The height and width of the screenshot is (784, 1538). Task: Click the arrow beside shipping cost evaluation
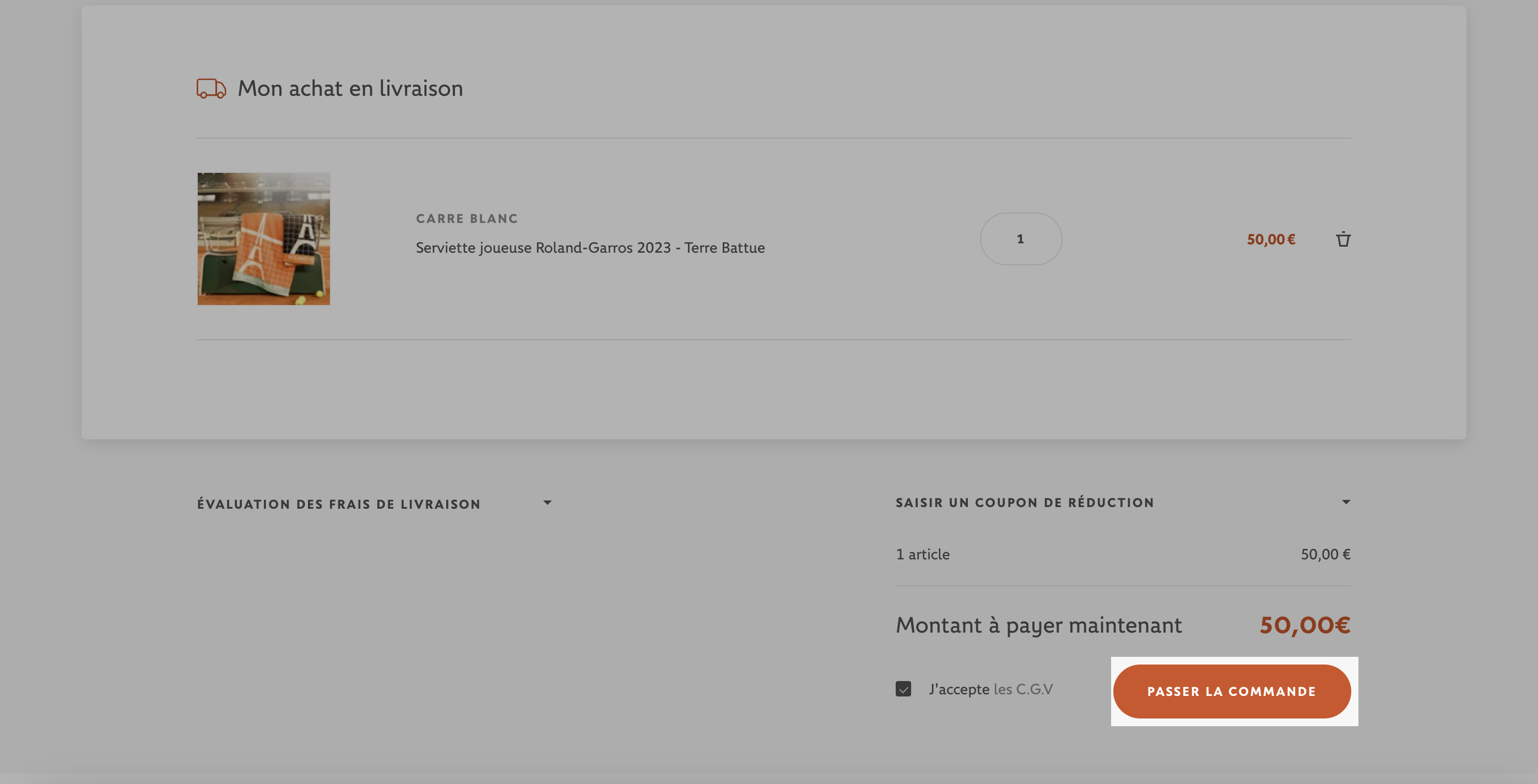547,503
